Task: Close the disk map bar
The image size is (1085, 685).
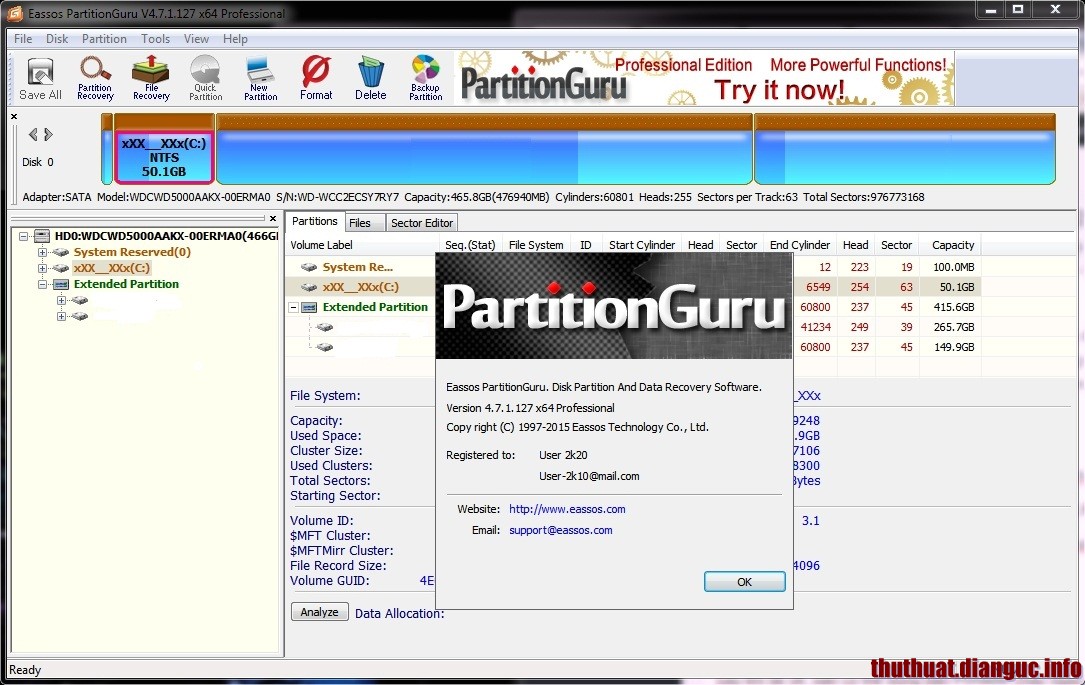Action: pyautogui.click(x=14, y=116)
